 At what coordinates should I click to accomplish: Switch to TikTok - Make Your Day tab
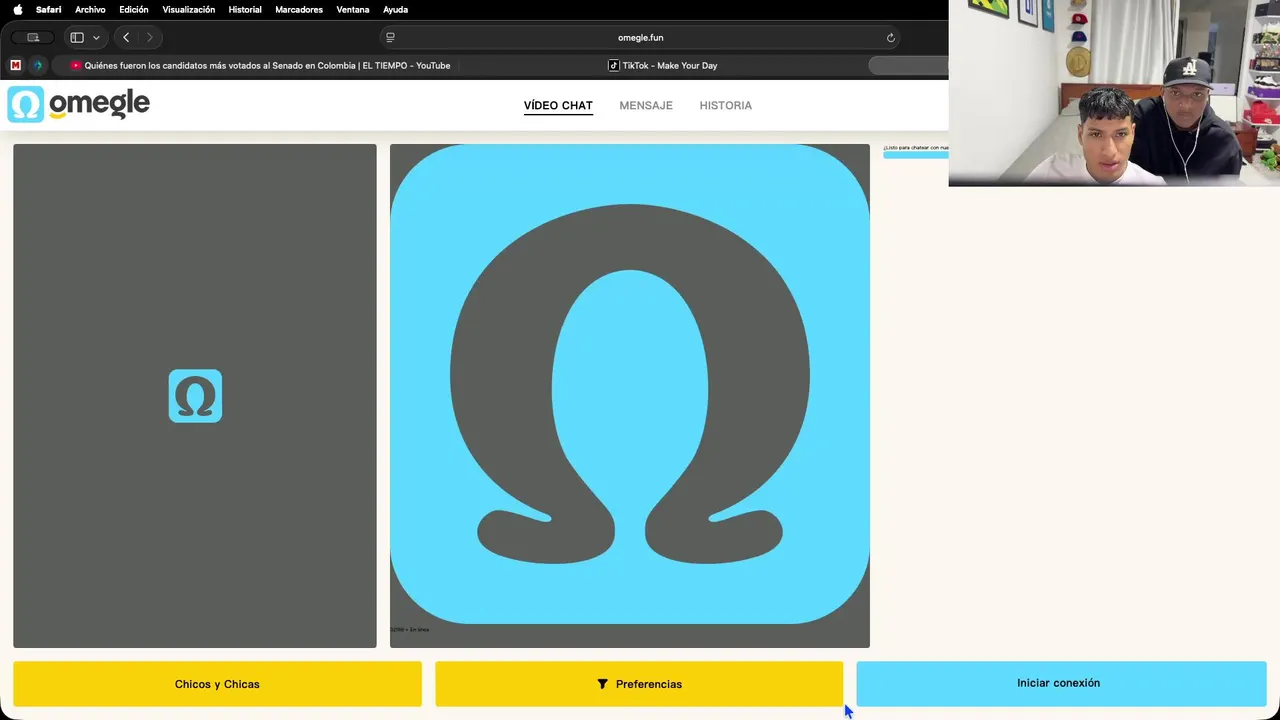663,65
